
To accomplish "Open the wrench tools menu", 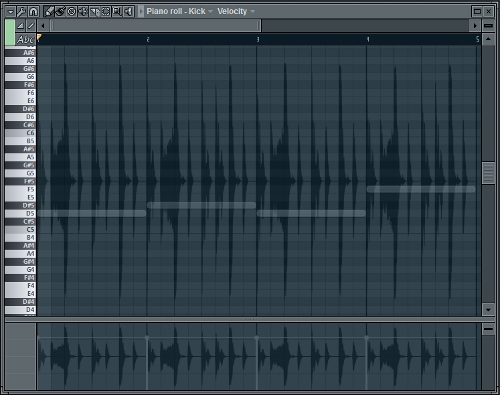I will (x=22, y=12).
